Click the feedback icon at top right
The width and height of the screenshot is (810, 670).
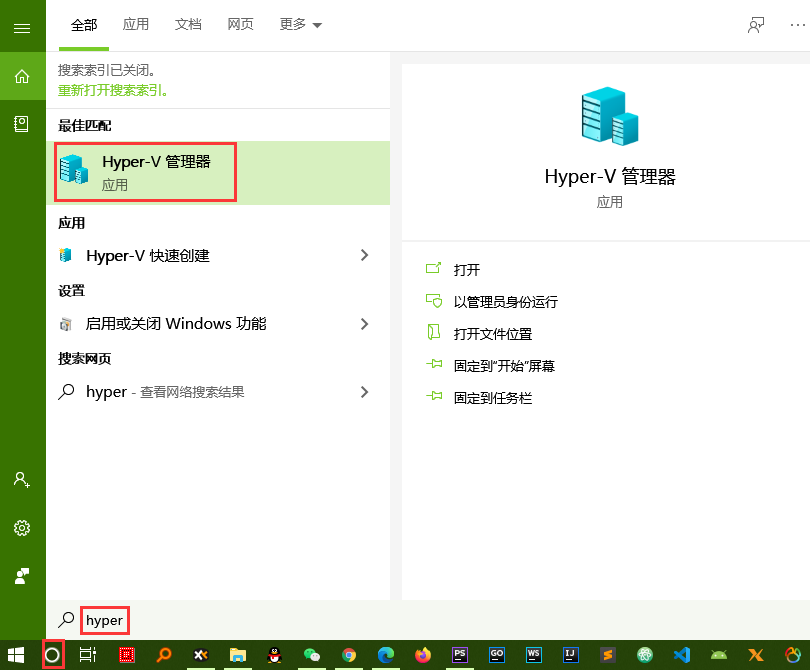click(756, 25)
